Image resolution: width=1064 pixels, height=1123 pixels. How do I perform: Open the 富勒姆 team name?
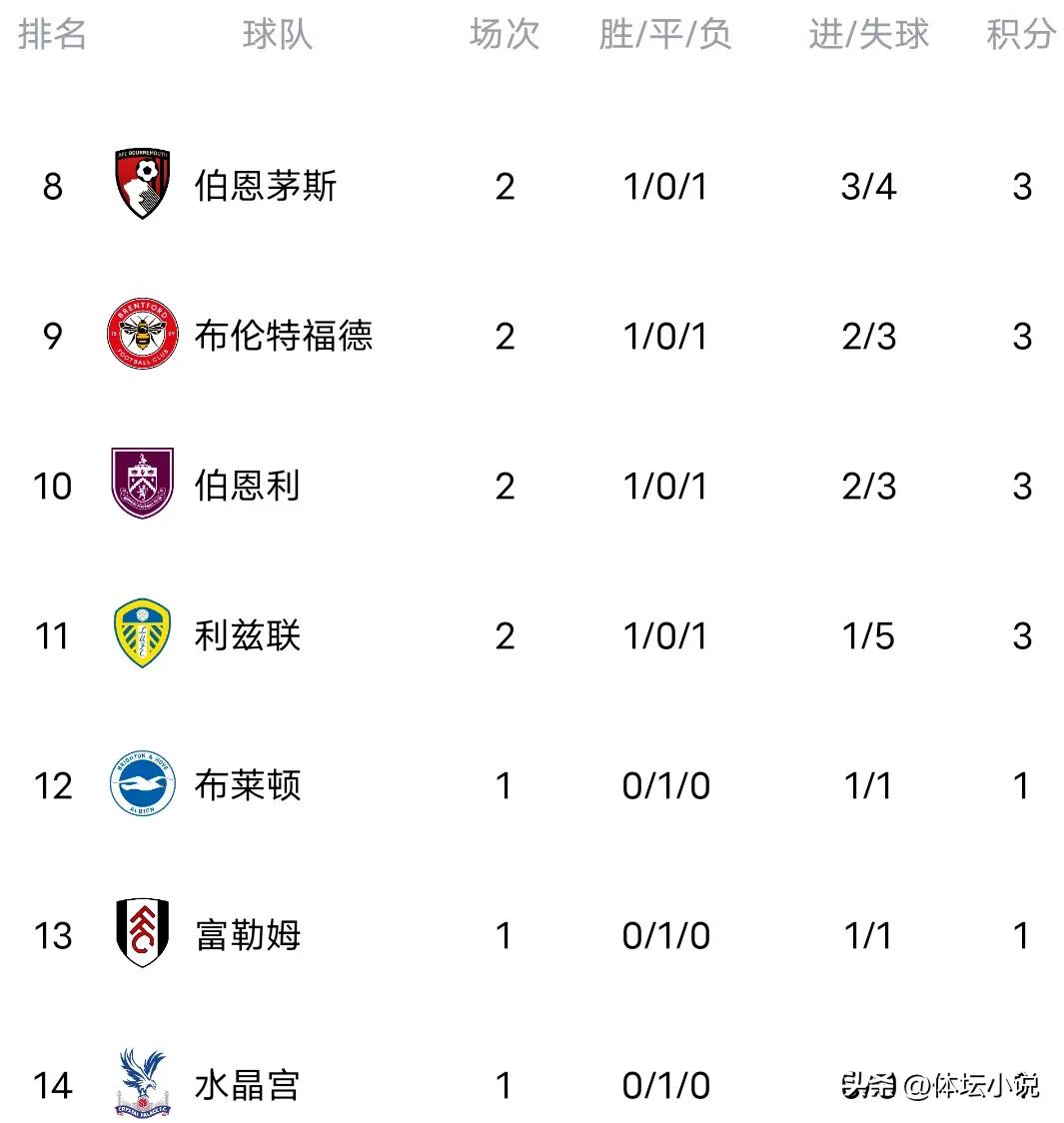click(247, 934)
